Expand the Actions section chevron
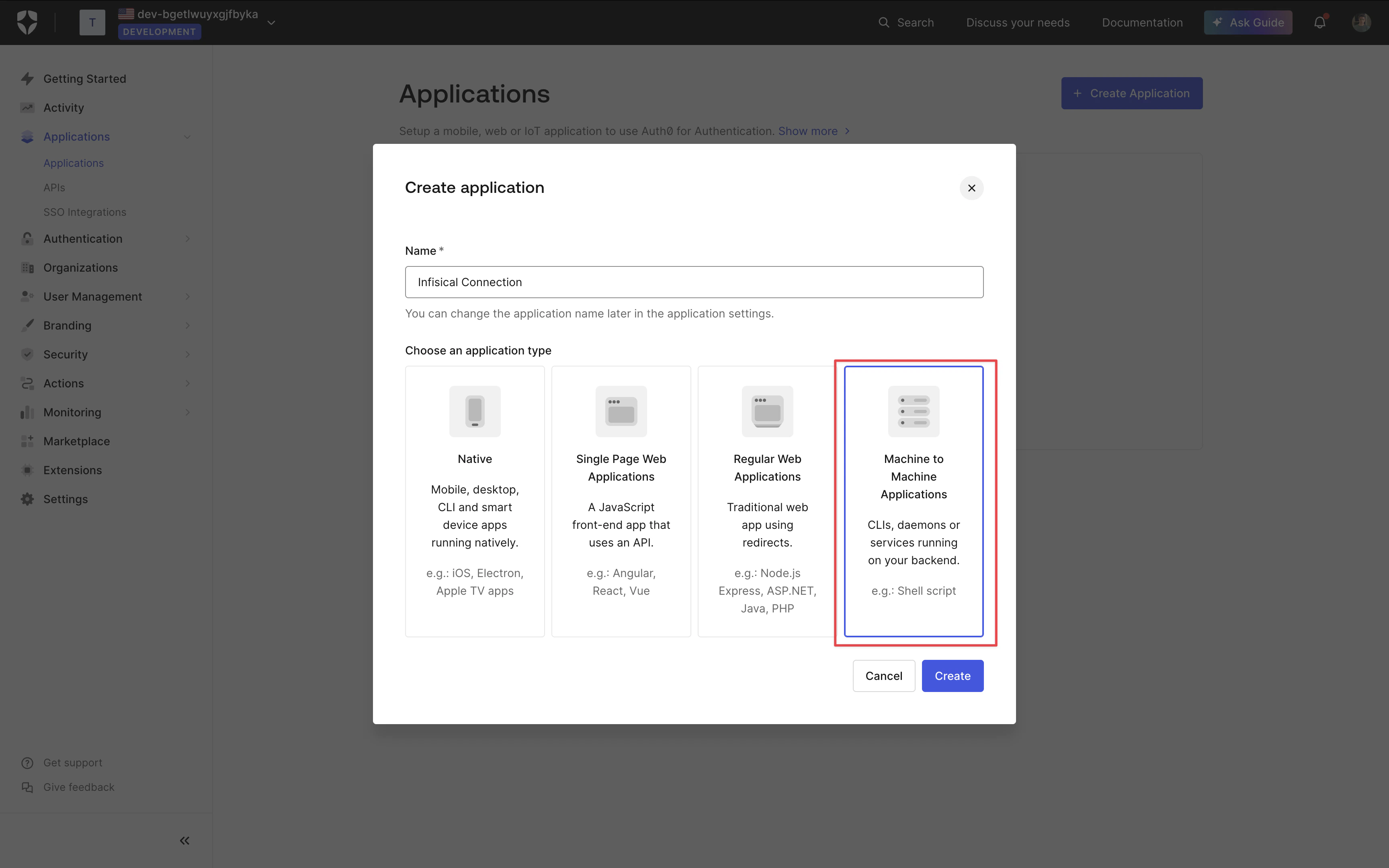Image resolution: width=1389 pixels, height=868 pixels. click(x=187, y=383)
